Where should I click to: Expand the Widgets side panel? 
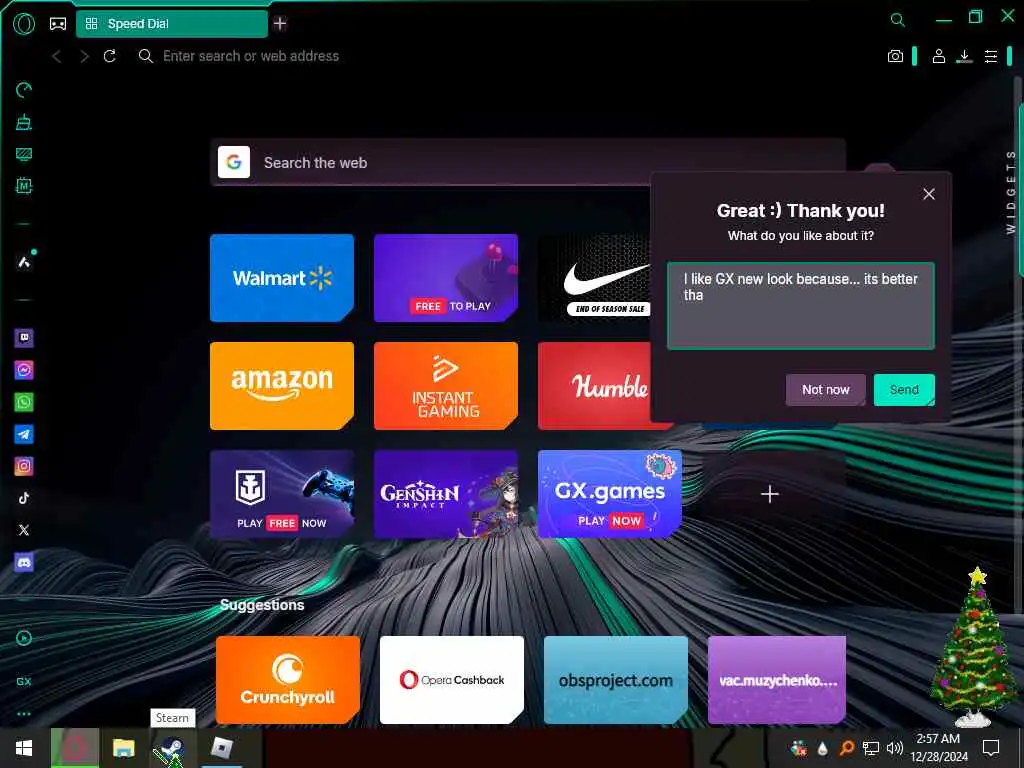coord(1011,191)
